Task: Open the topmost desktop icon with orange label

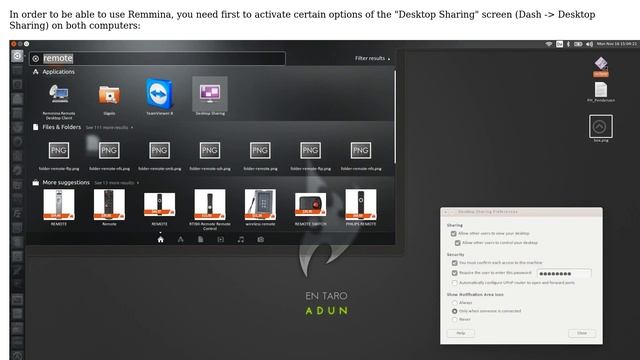Action: tap(601, 67)
